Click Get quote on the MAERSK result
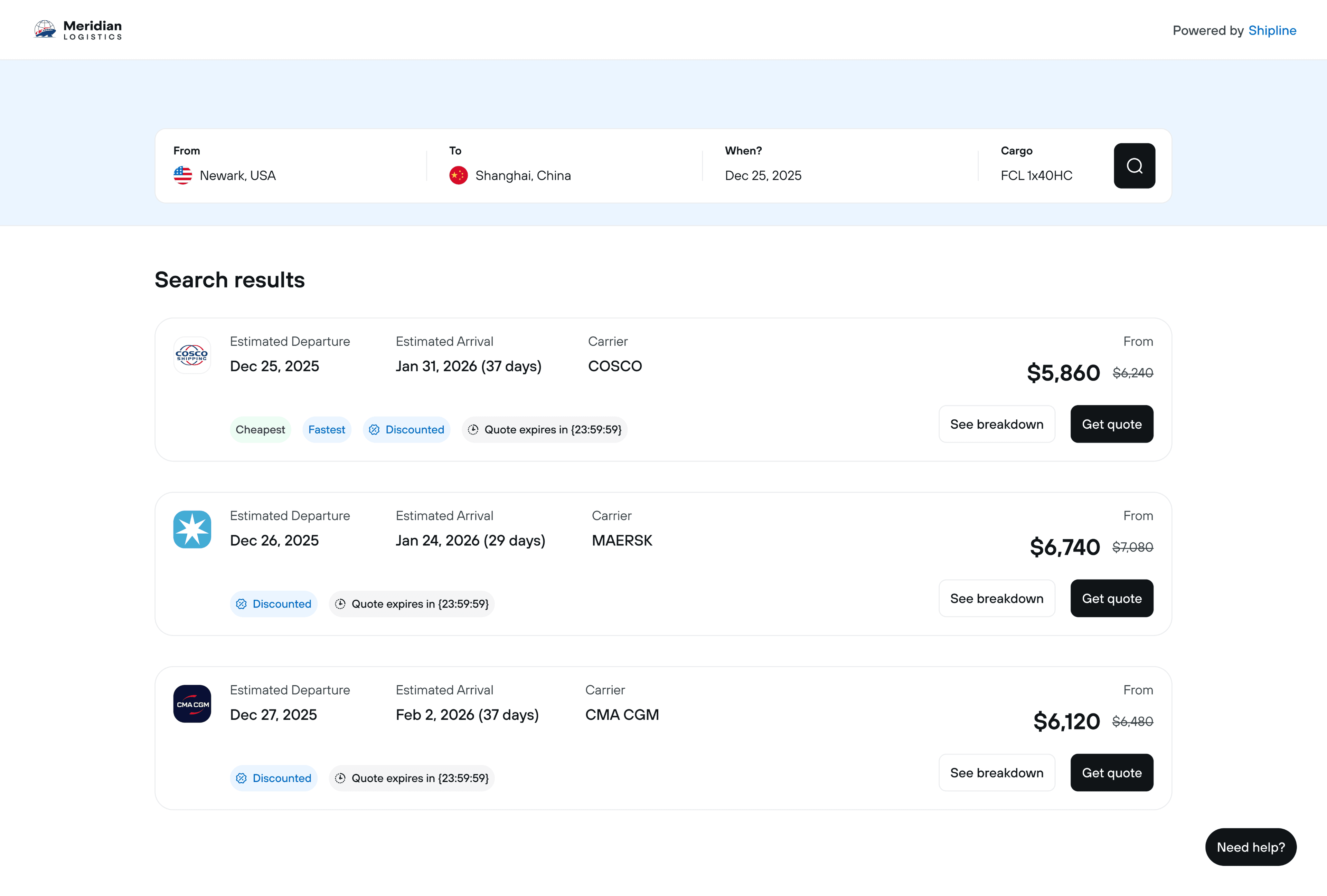The image size is (1327, 896). click(1111, 598)
